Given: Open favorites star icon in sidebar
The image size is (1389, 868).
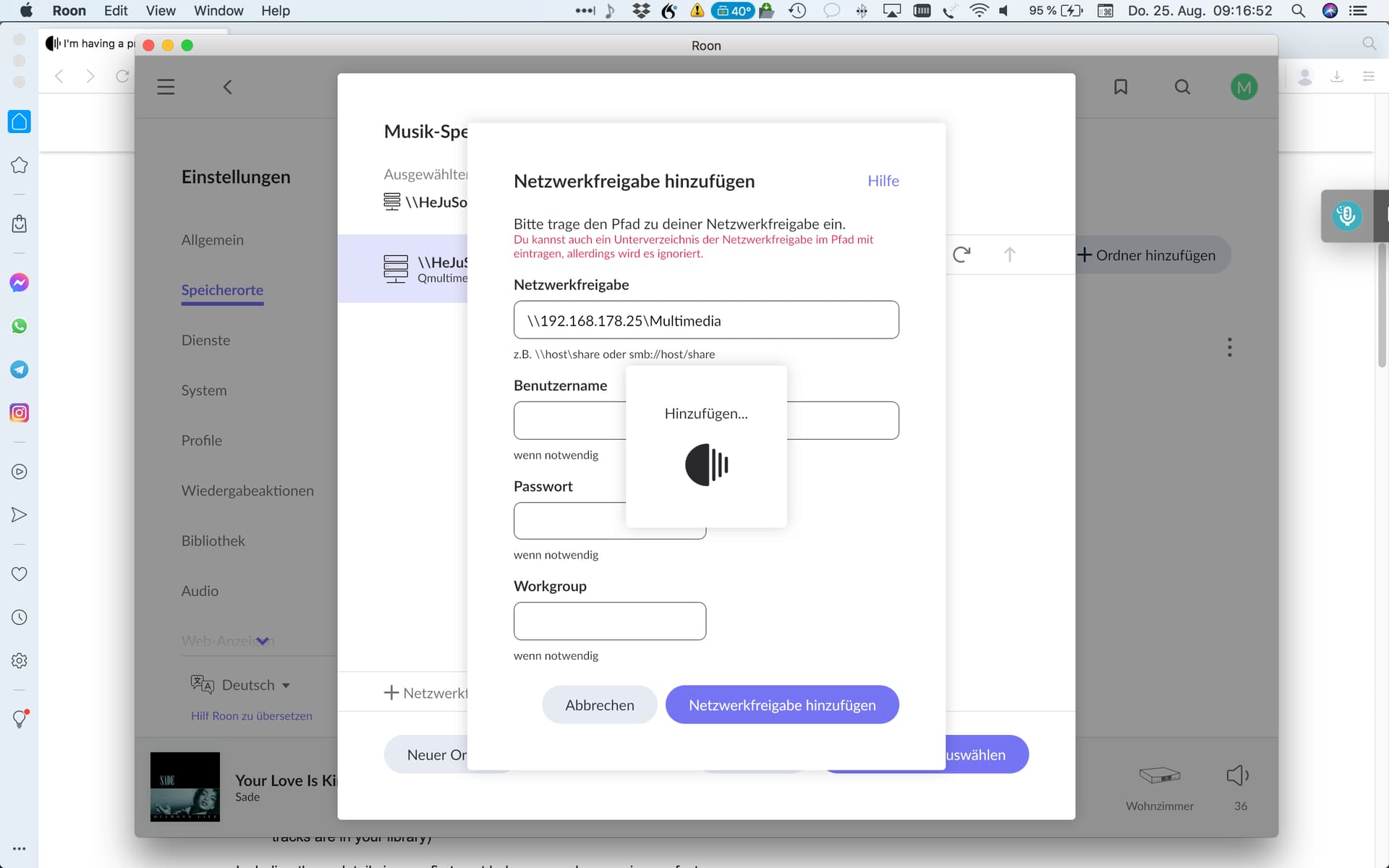Looking at the screenshot, I should point(20,165).
